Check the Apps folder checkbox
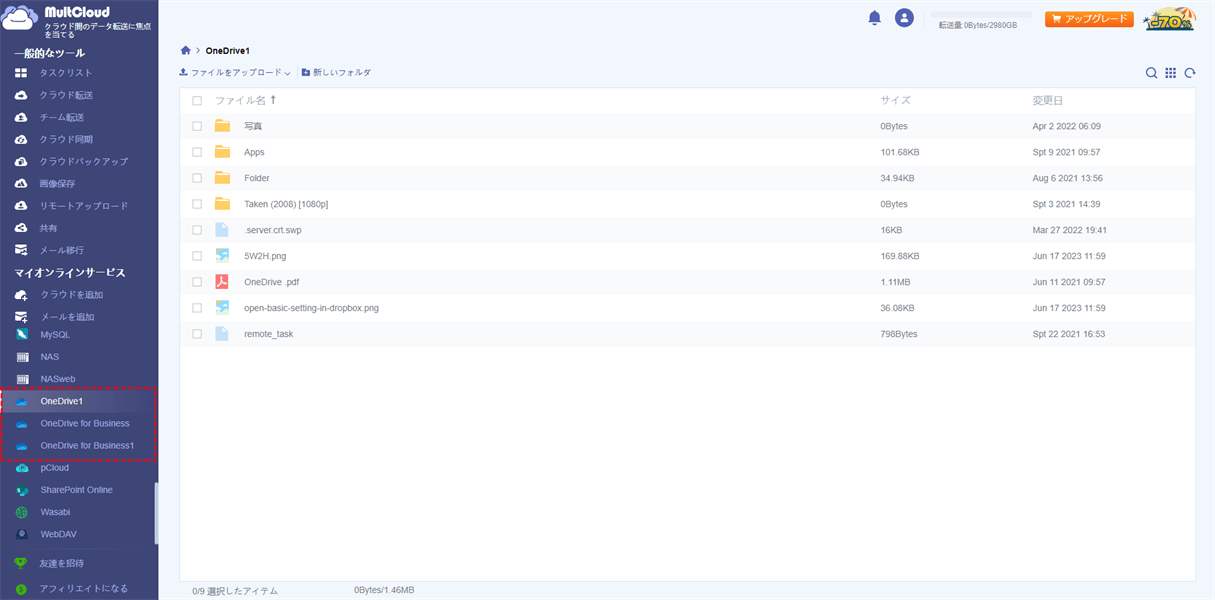The image size is (1215, 600). coord(197,152)
